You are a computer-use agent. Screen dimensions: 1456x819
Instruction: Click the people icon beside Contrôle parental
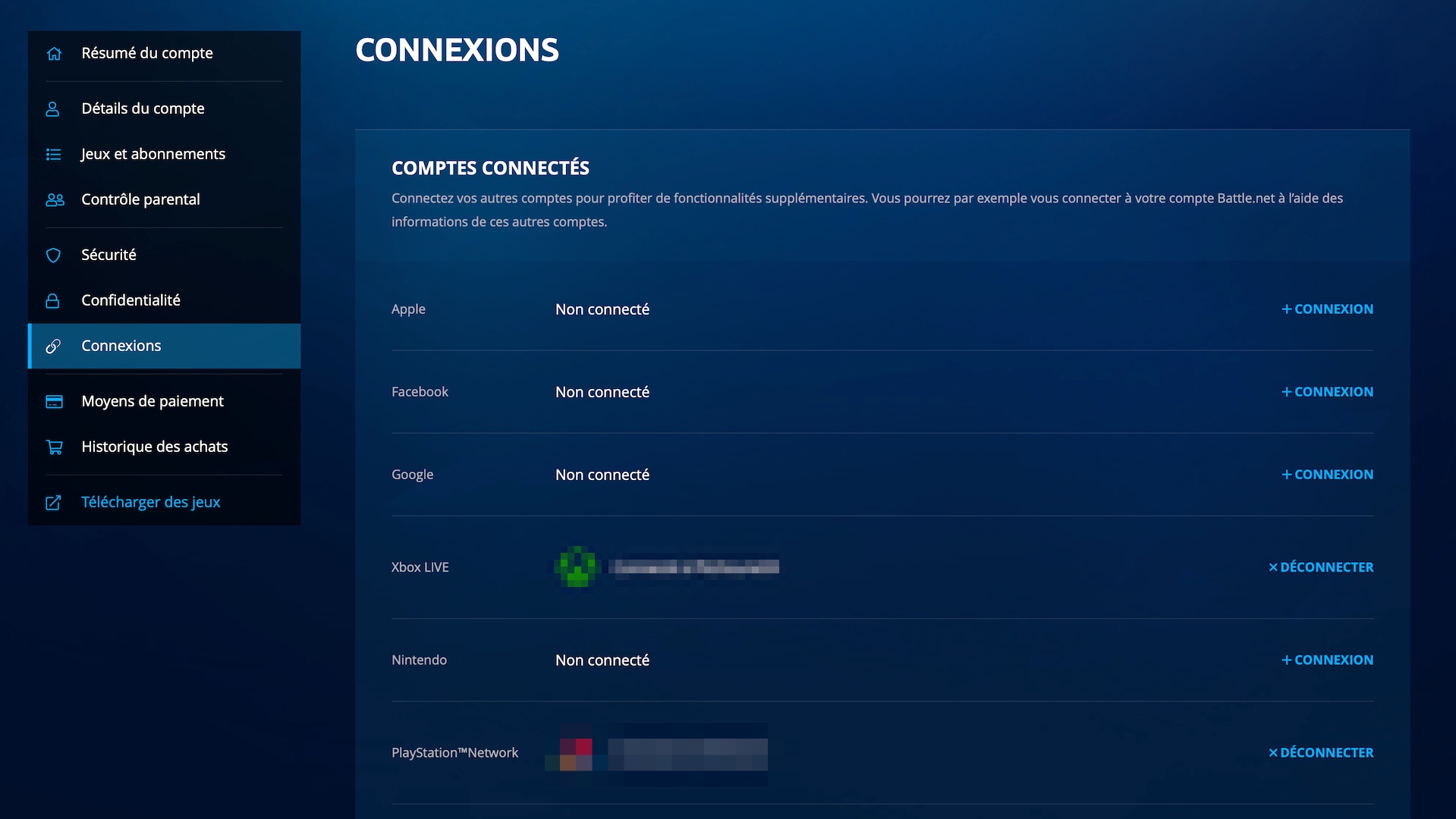point(55,199)
